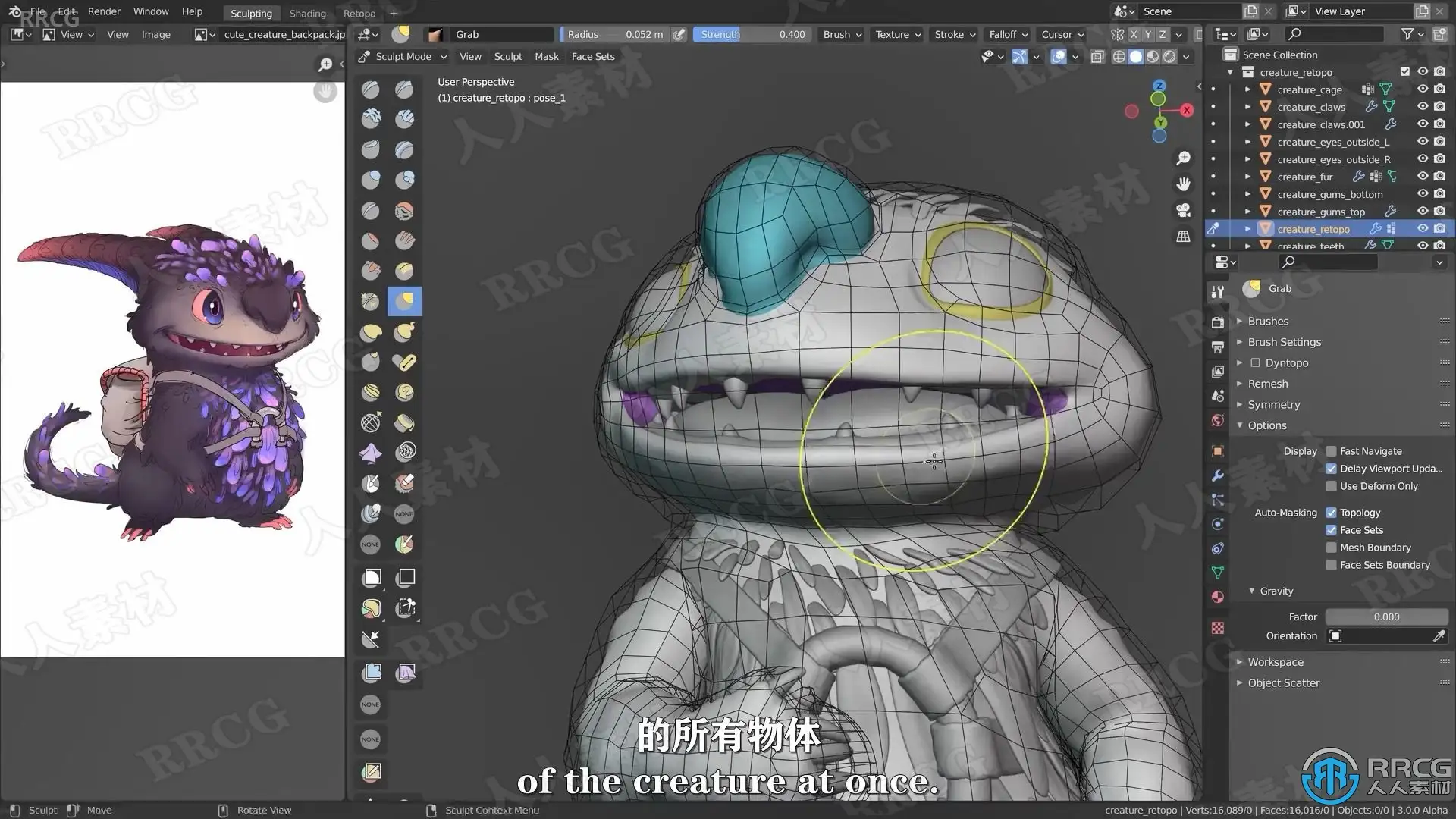The height and width of the screenshot is (819, 1456).
Task: Open the Material properties tab icon
Action: pyautogui.click(x=1218, y=597)
